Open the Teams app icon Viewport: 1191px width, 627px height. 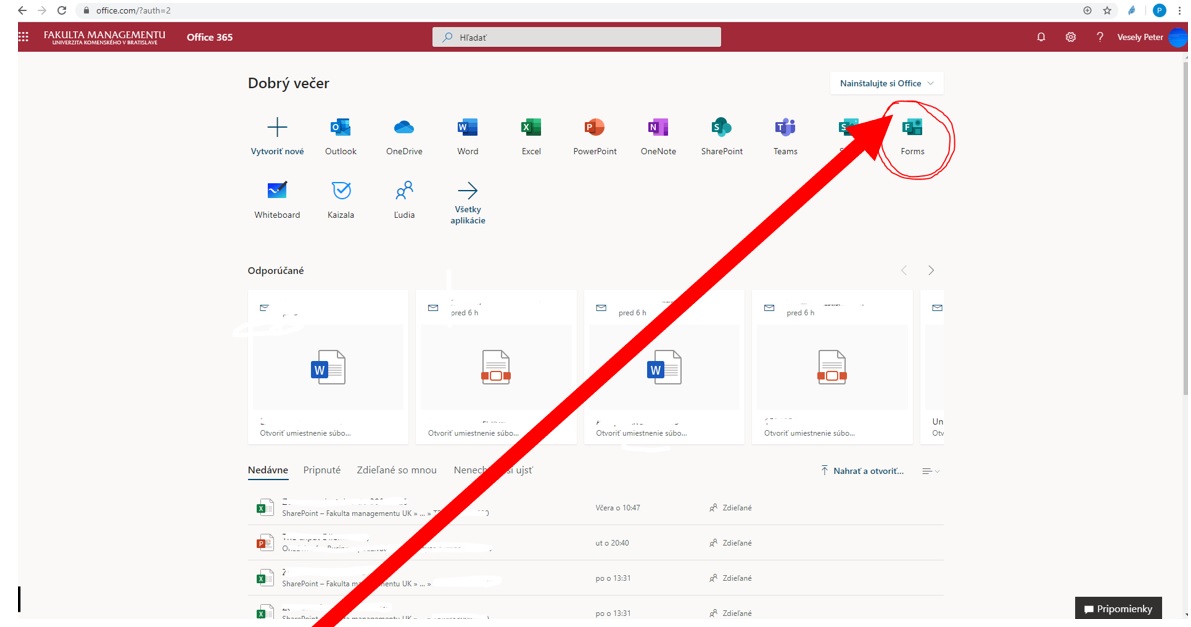coord(785,128)
